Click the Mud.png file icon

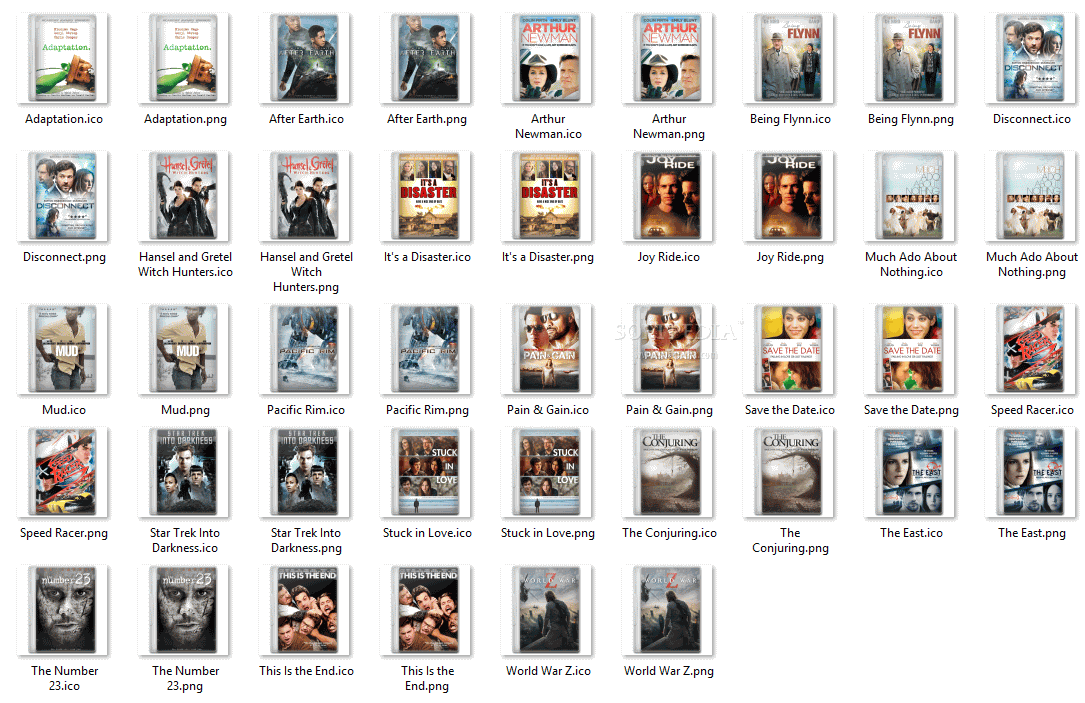(185, 349)
